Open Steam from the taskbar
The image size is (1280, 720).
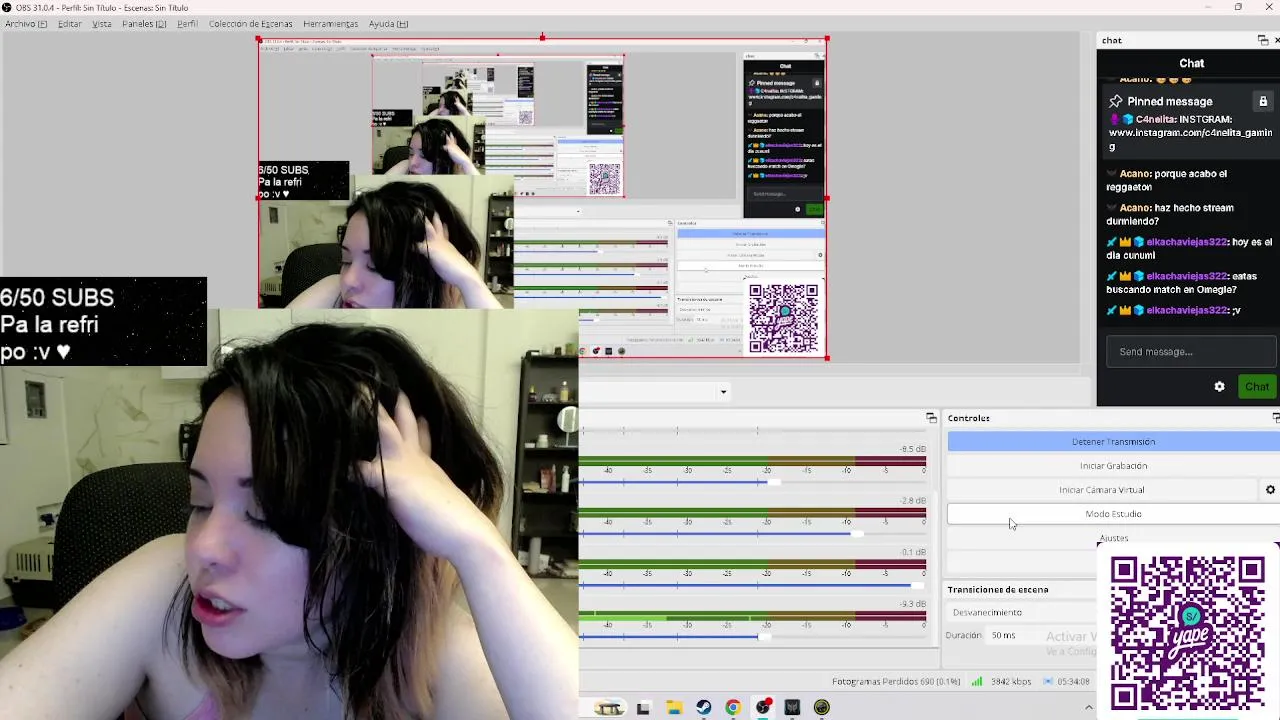[x=704, y=708]
